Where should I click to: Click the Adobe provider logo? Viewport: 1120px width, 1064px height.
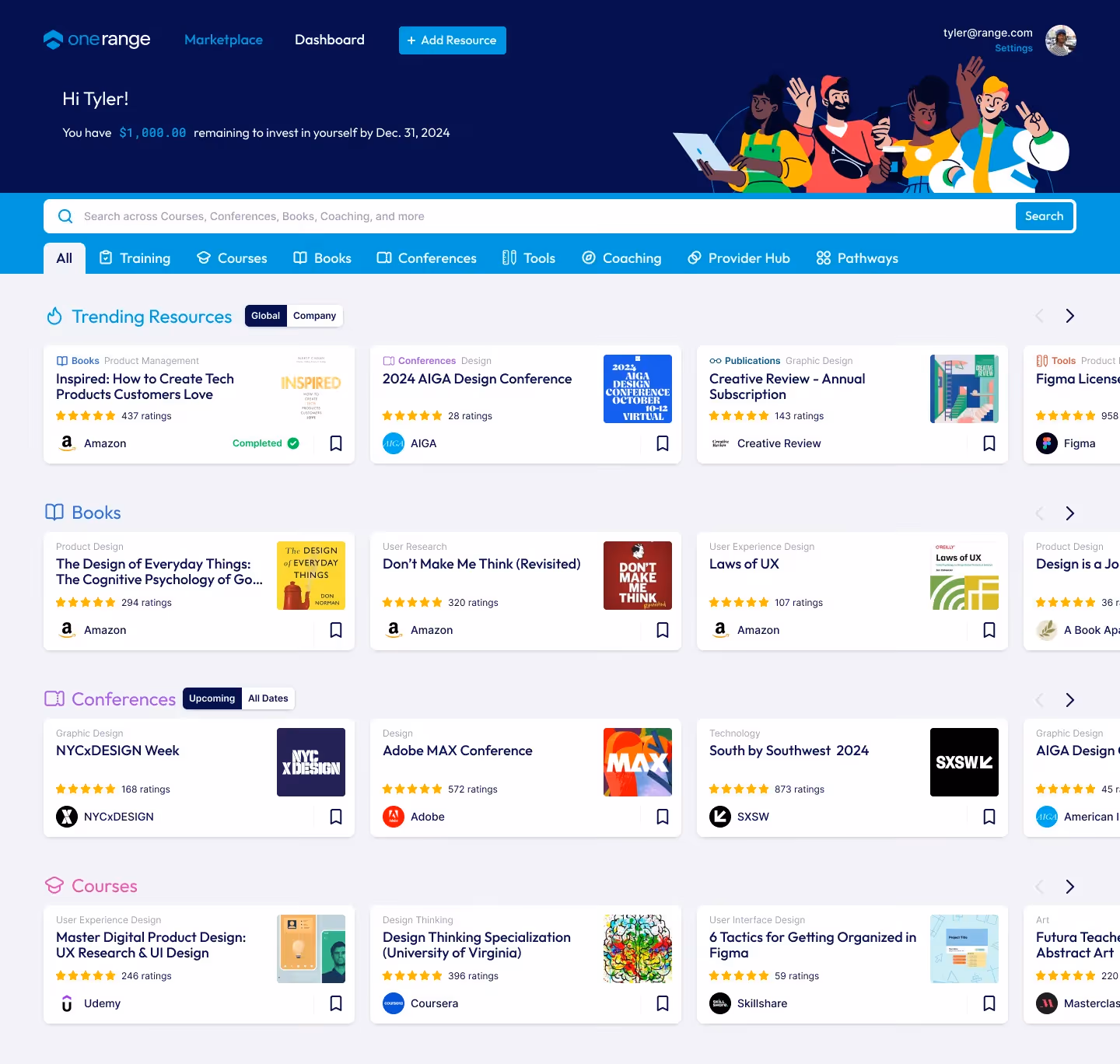pos(394,817)
